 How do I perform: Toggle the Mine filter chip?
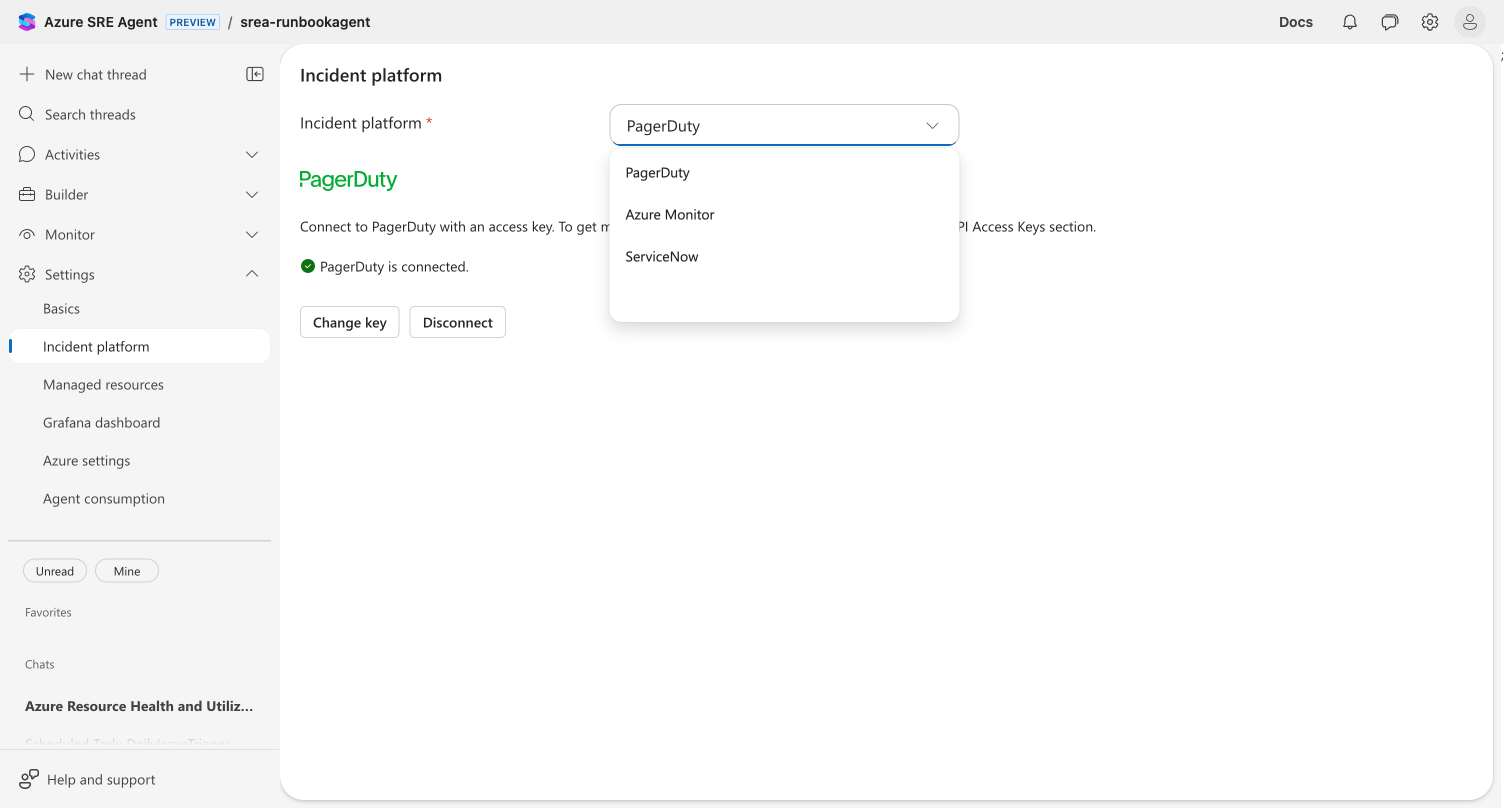[127, 571]
